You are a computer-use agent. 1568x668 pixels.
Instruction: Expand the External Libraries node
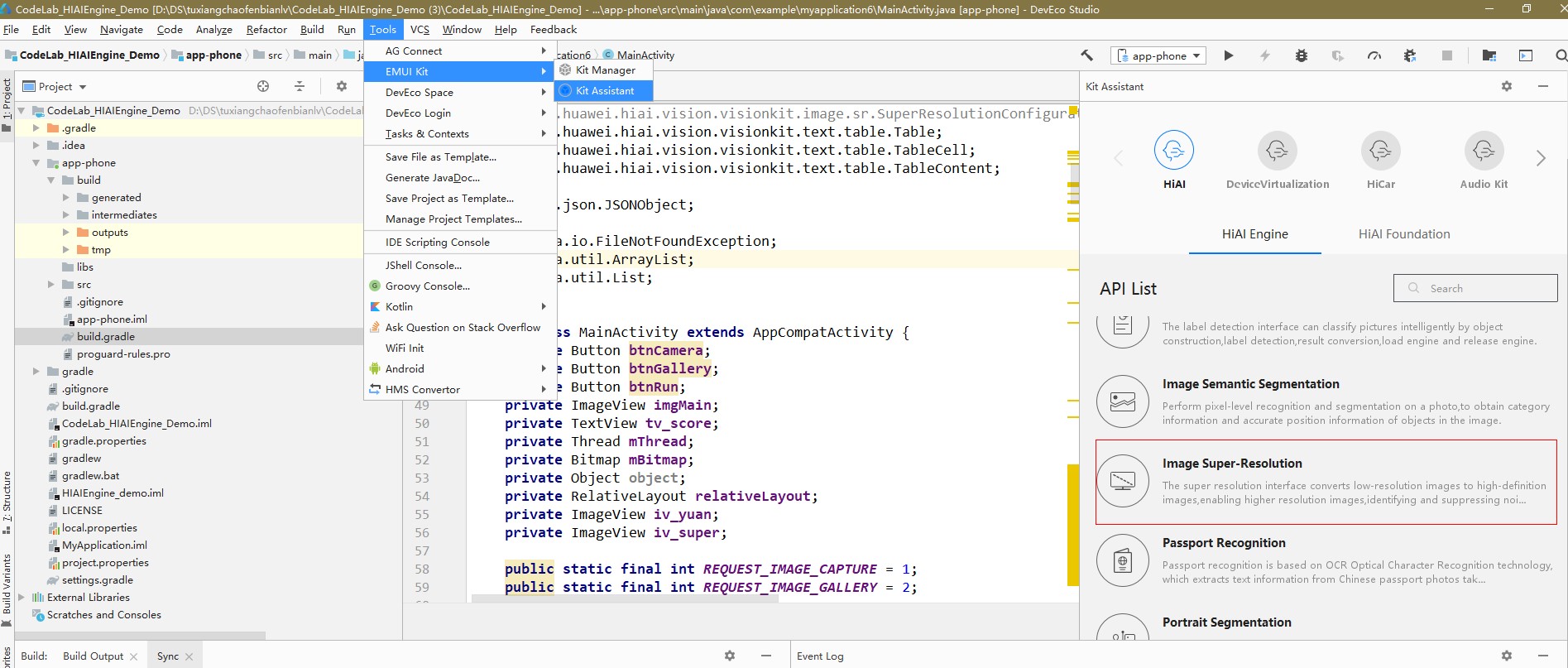[21, 598]
